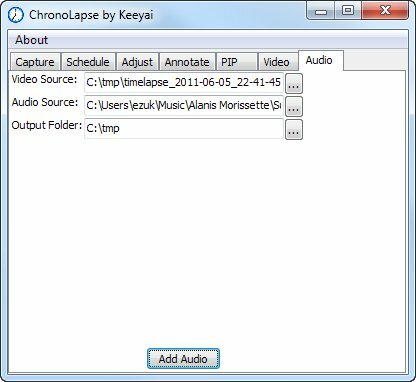The width and height of the screenshot is (416, 382).
Task: Click the Output Folder path field
Action: click(x=184, y=129)
